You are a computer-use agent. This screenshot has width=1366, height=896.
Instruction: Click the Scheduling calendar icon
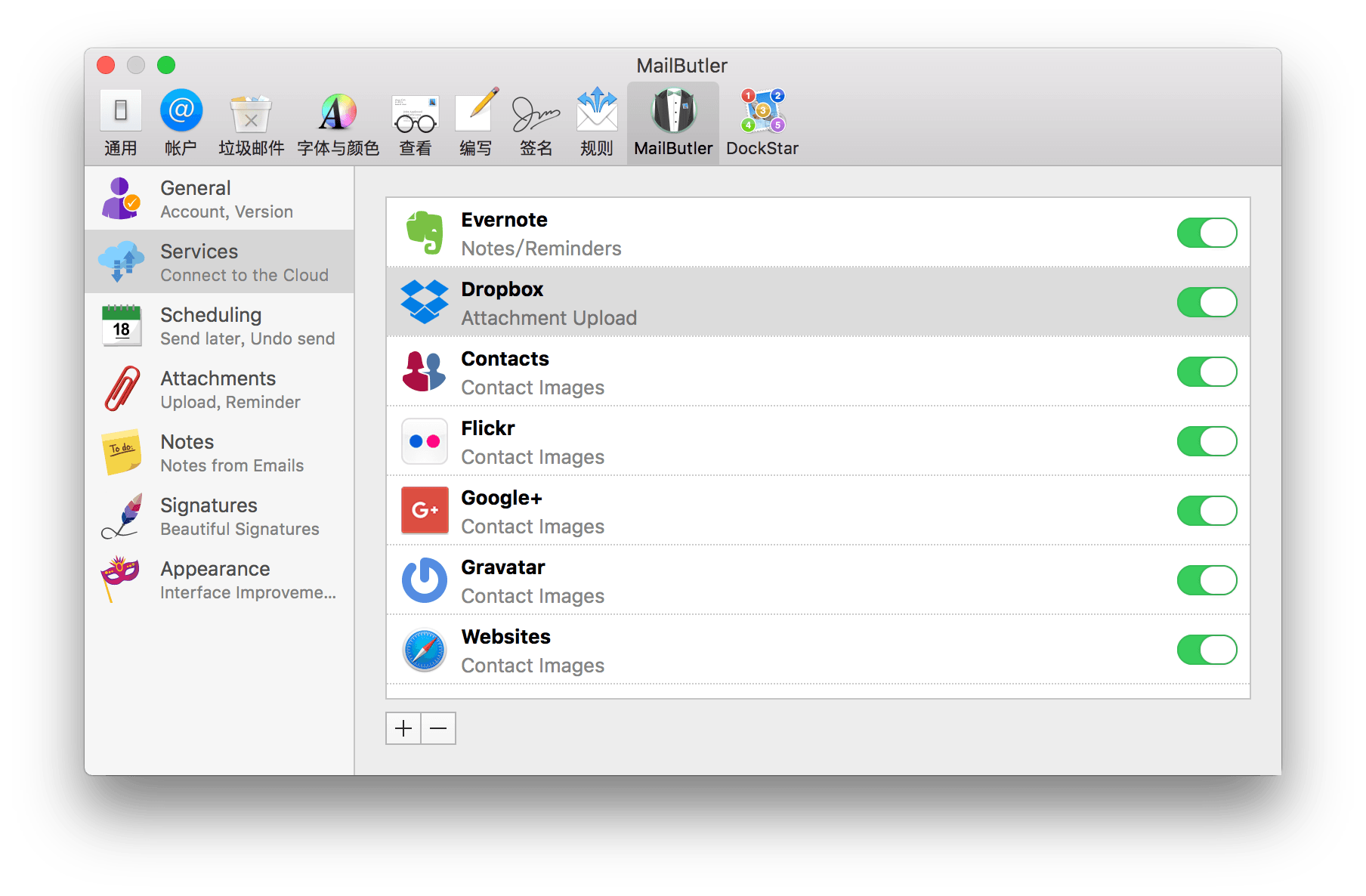tap(121, 325)
